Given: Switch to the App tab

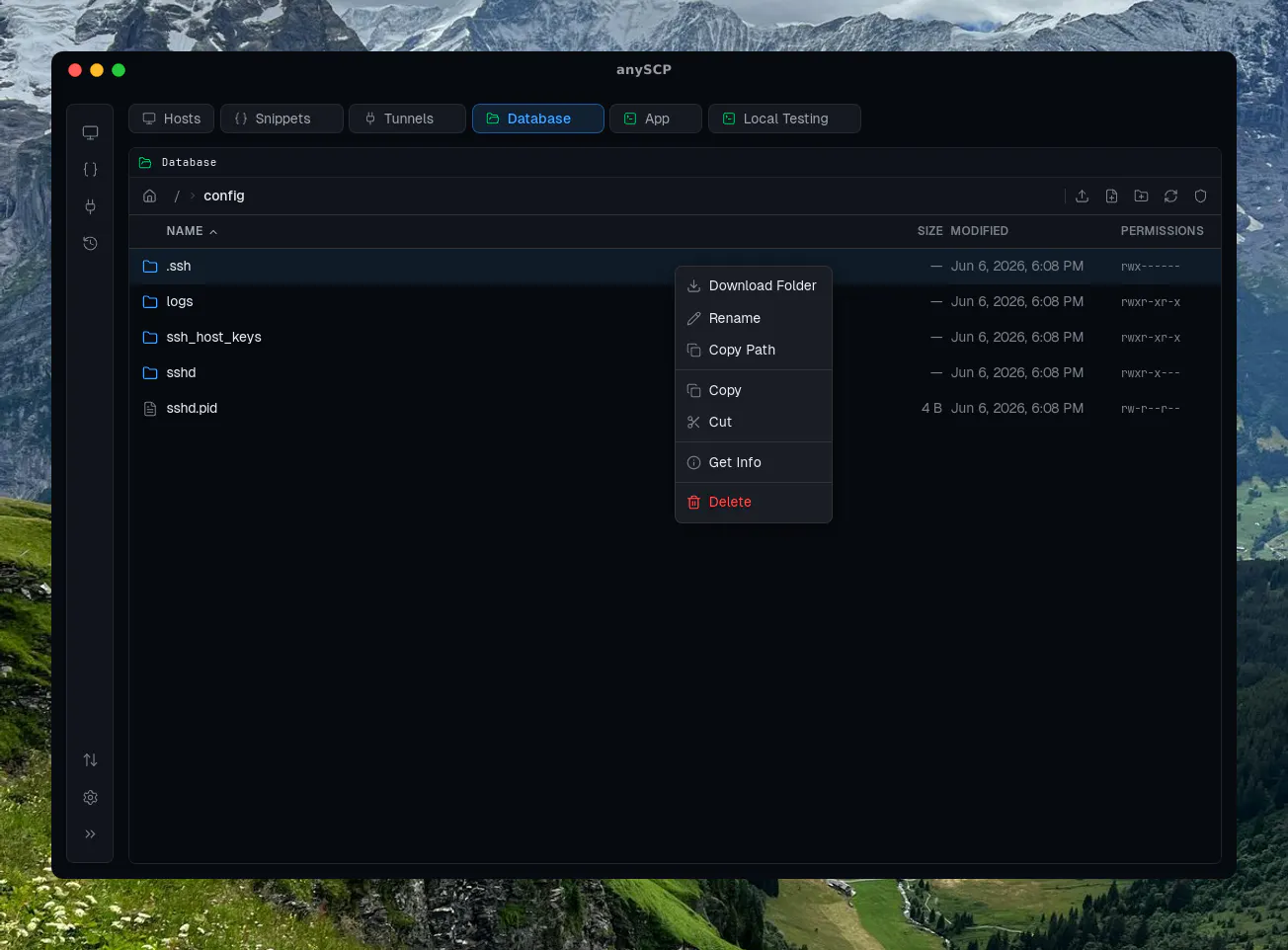Looking at the screenshot, I should (656, 119).
